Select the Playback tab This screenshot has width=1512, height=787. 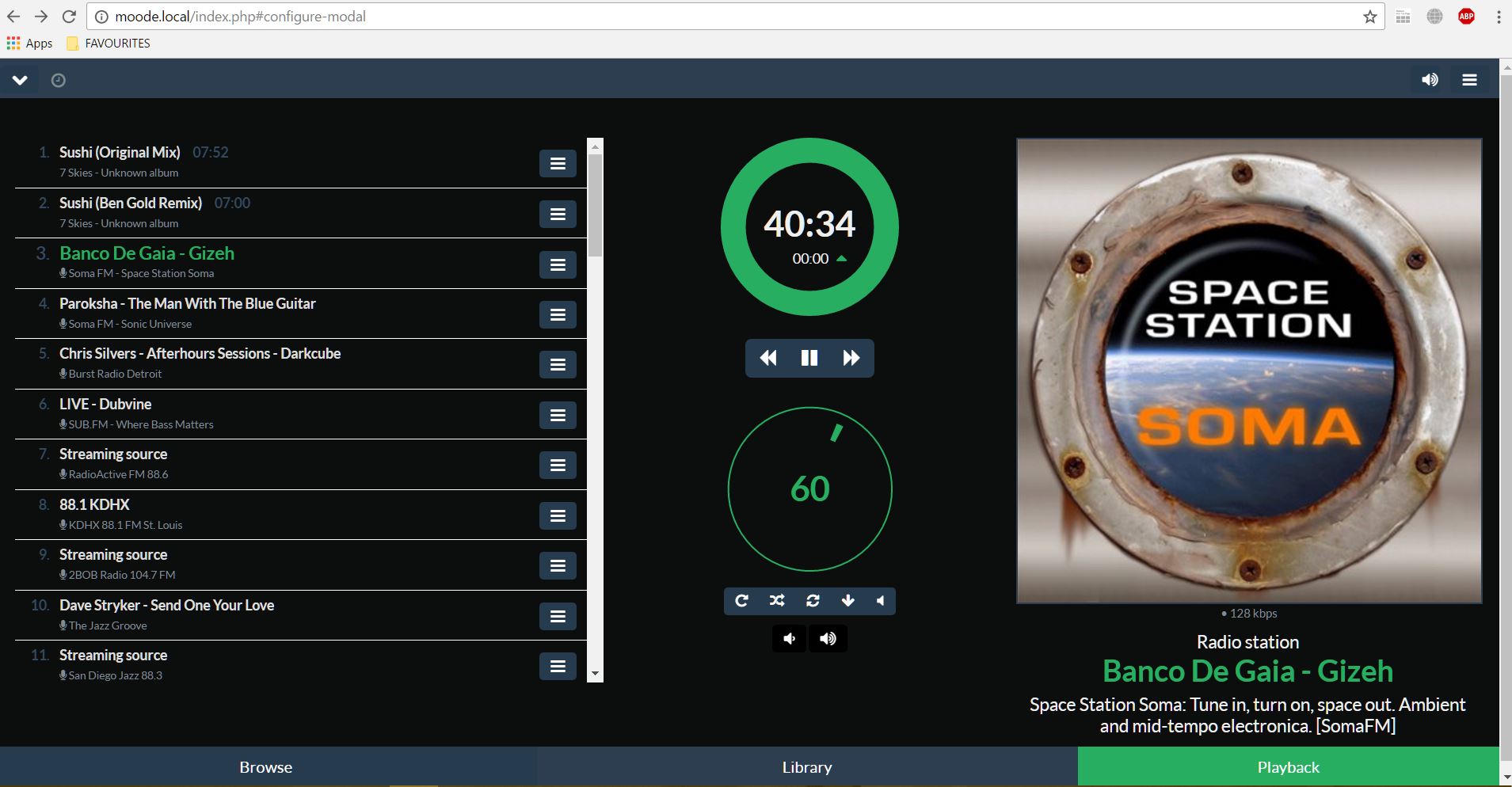[x=1289, y=767]
